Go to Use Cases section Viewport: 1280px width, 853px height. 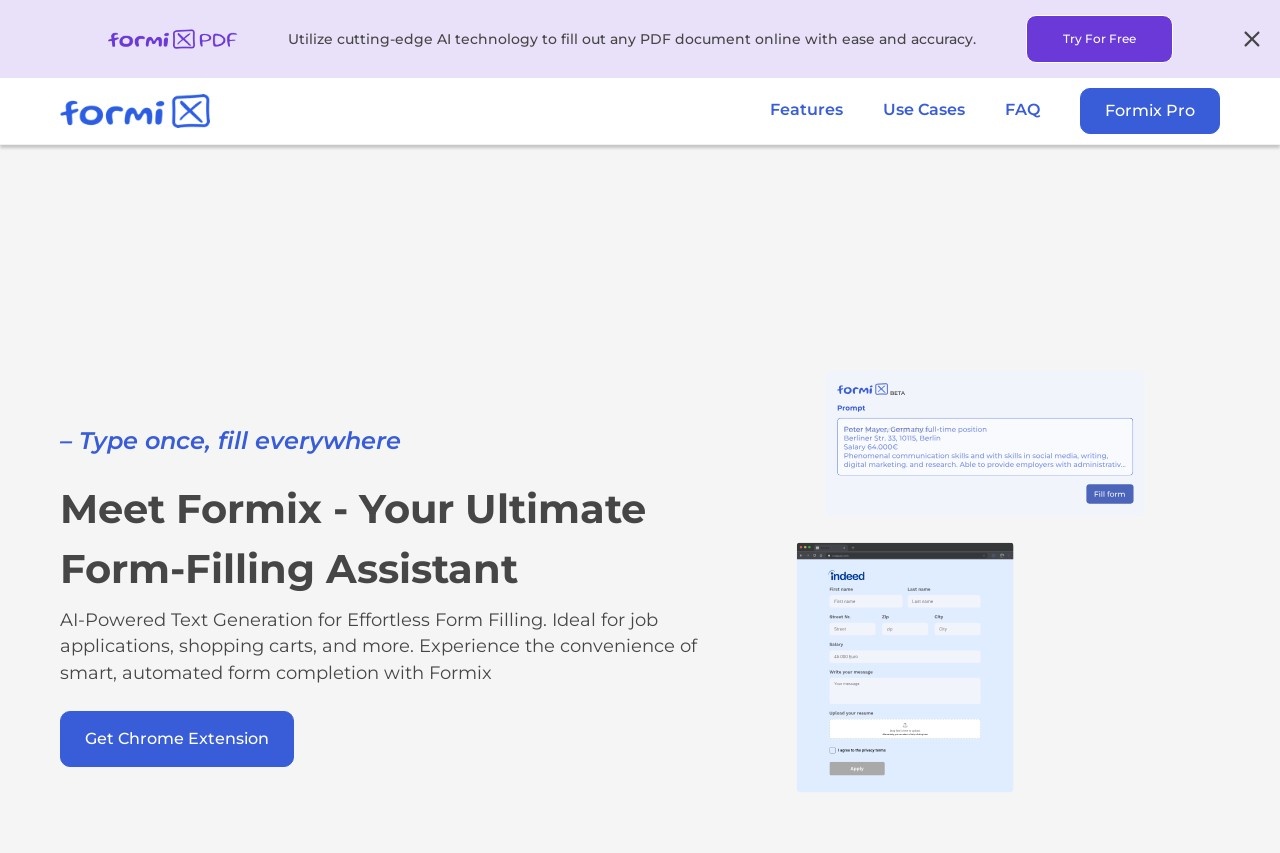[924, 110]
